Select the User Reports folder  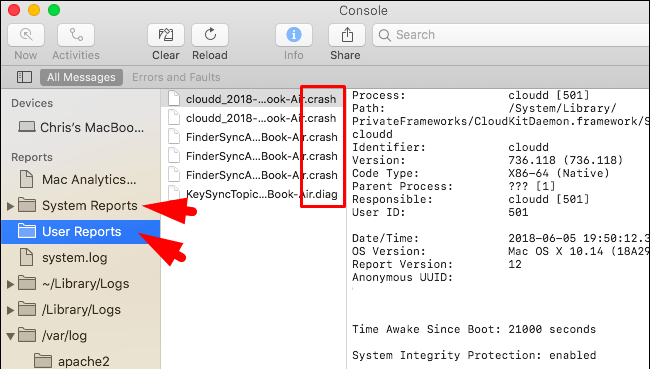click(81, 232)
